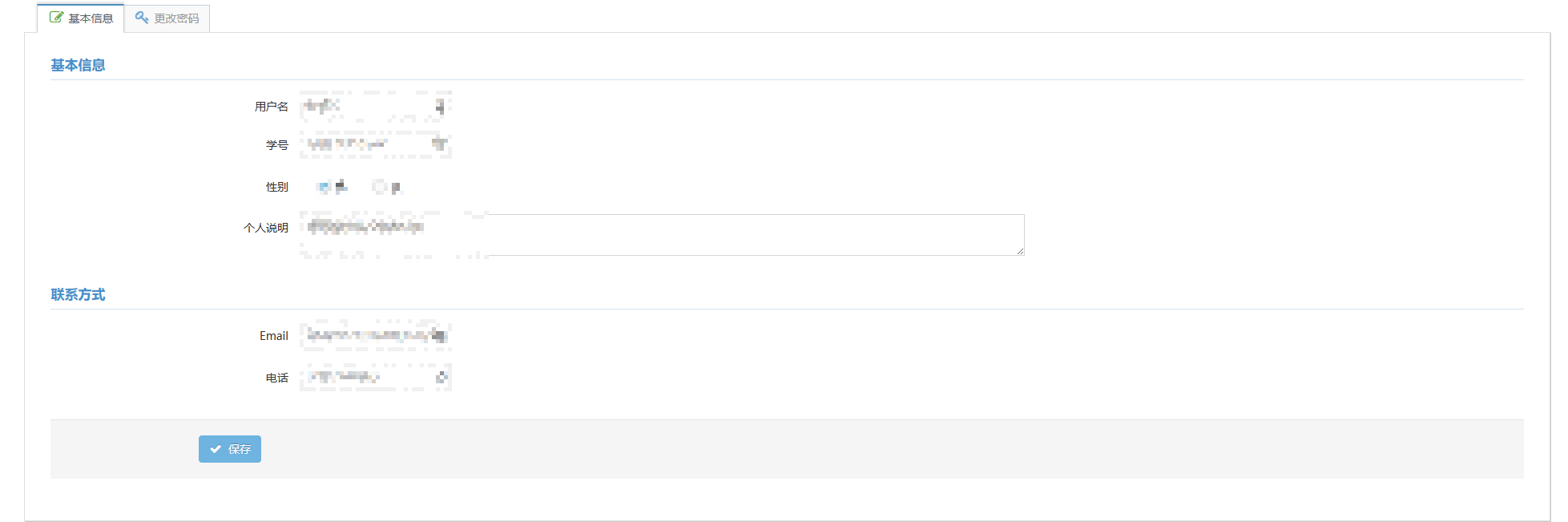Click the icon inside the 学号 field
1568x522 pixels.
(440, 144)
